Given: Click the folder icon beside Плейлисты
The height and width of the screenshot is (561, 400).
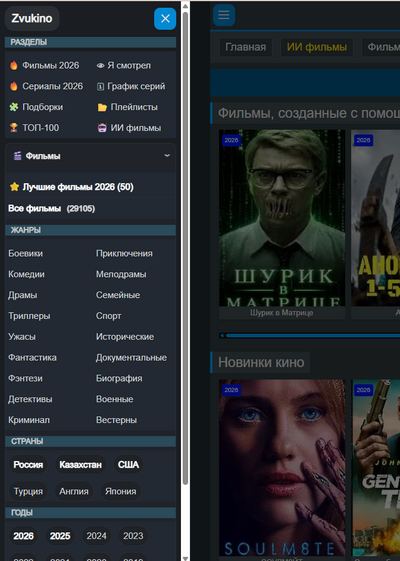Looking at the screenshot, I should click(102, 107).
